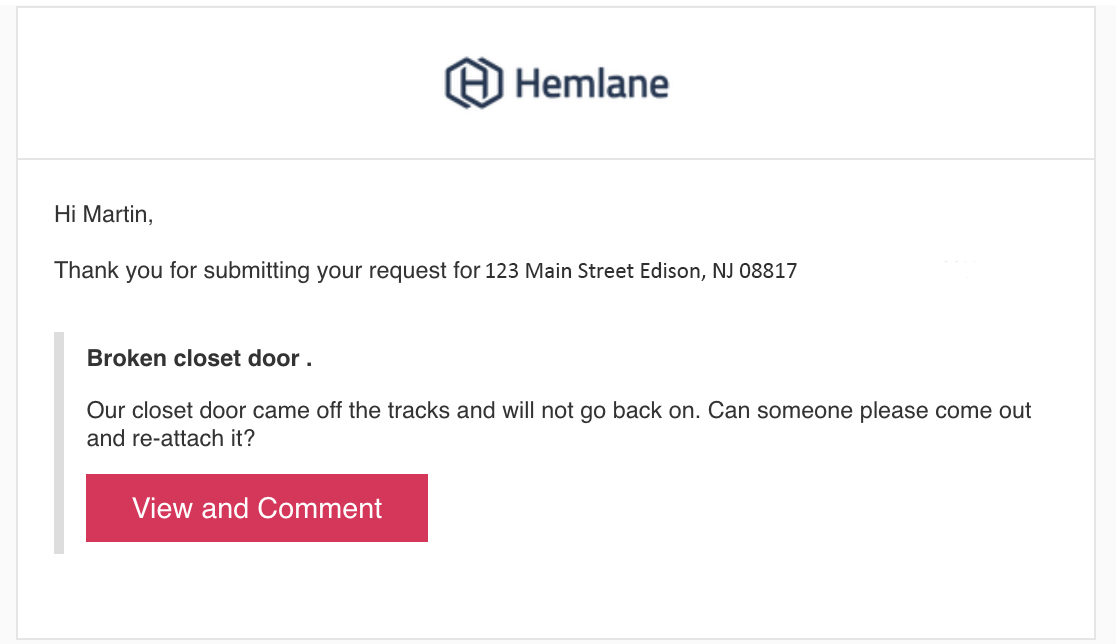The width and height of the screenshot is (1116, 644).
Task: Click the "and re-attach it?" line
Action: click(171, 438)
